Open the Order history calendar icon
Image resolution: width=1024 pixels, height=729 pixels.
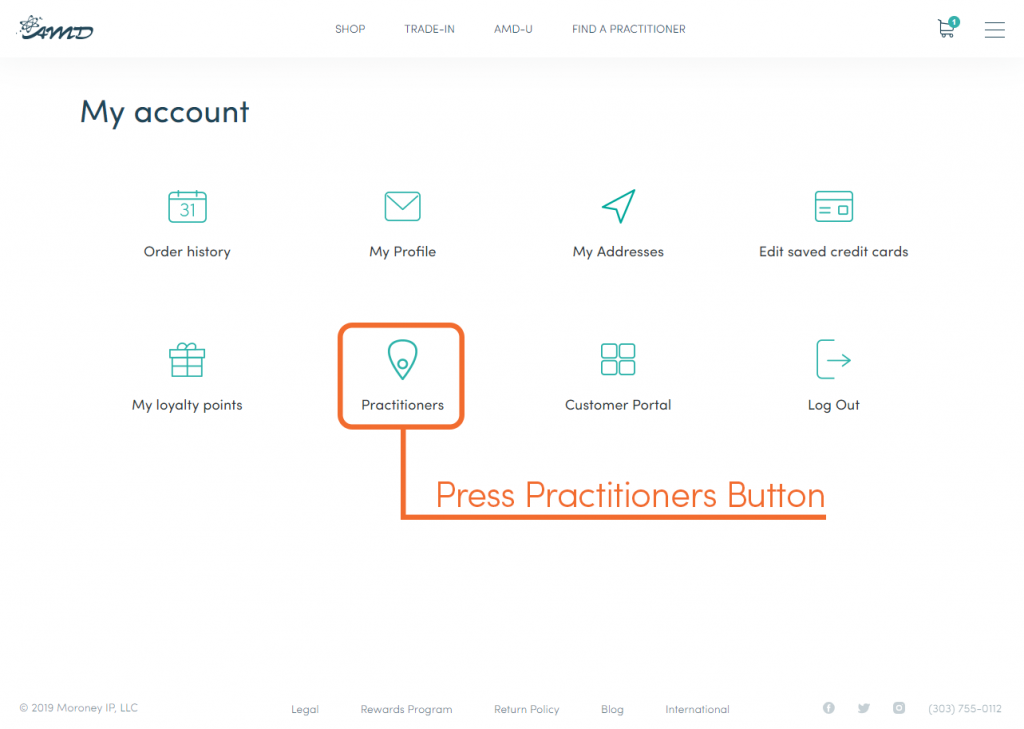click(x=187, y=206)
